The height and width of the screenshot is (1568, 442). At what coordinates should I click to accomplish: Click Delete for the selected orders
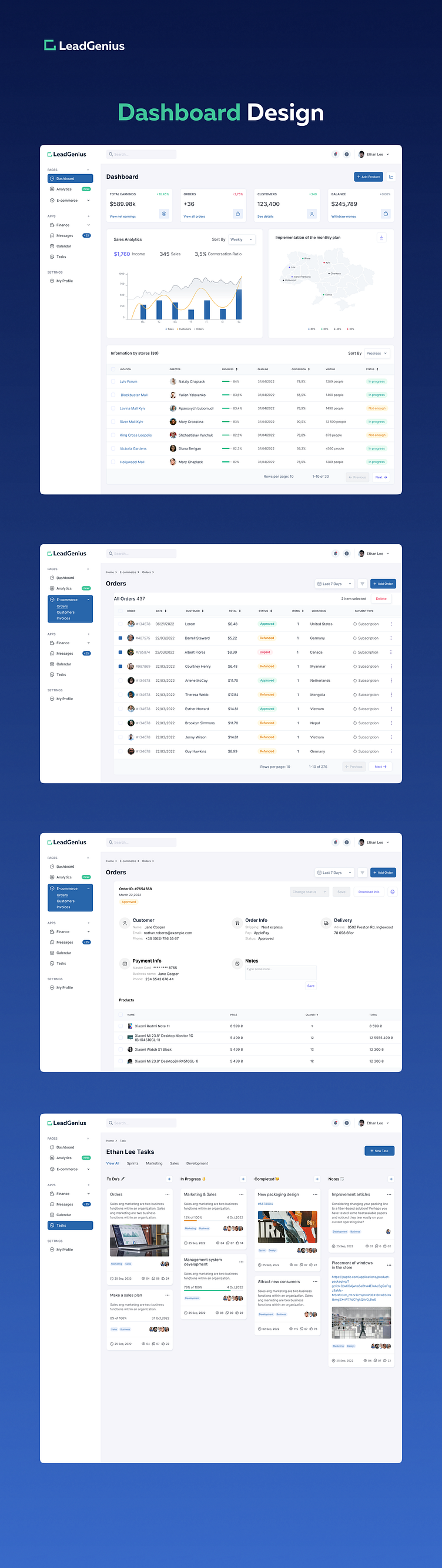click(x=381, y=598)
